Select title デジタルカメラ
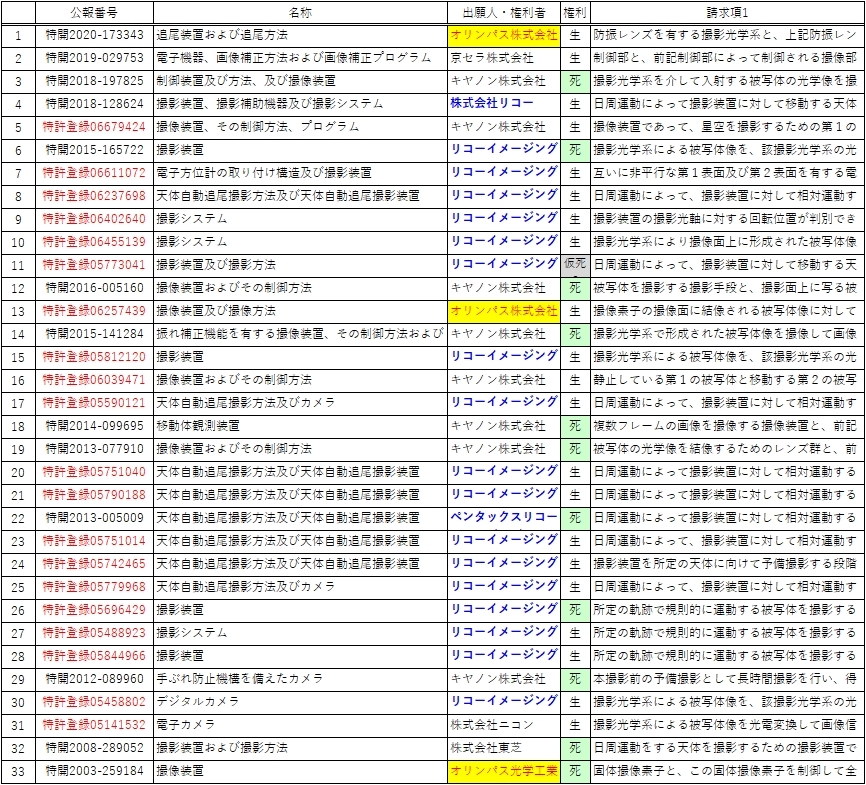The height and width of the screenshot is (785, 866). [198, 702]
